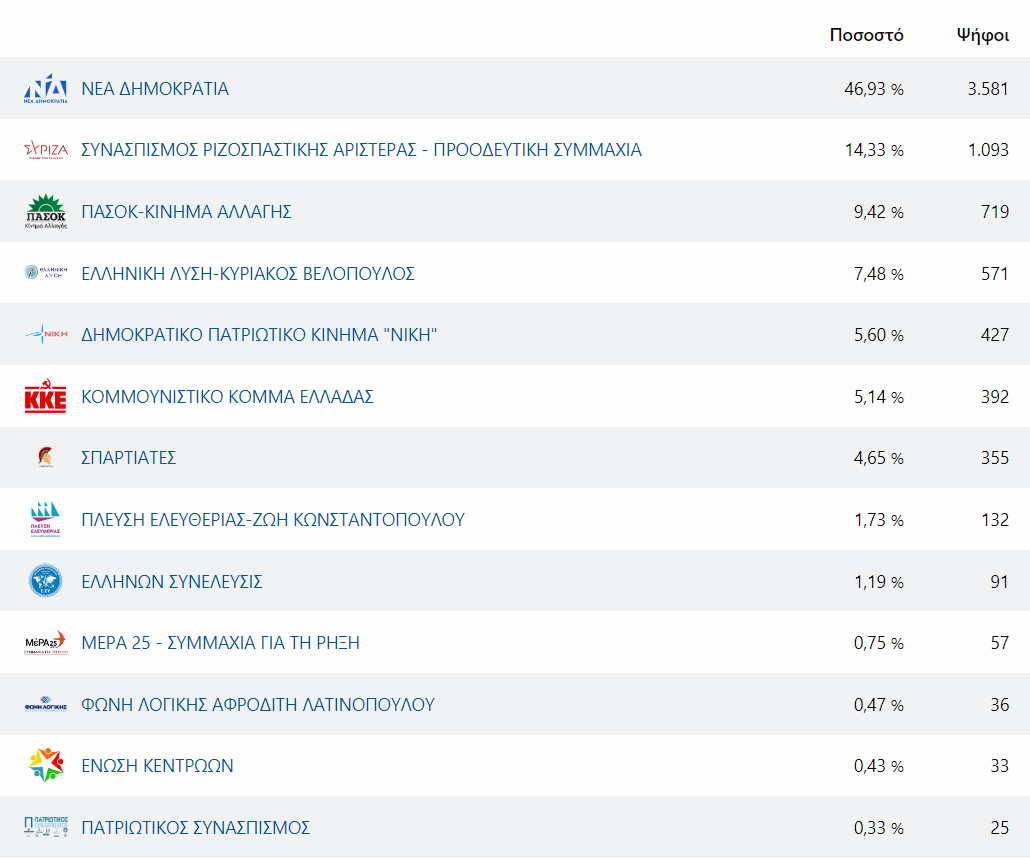Select the 571 votes value
Image resolution: width=1030 pixels, height=859 pixels.
coord(995,273)
